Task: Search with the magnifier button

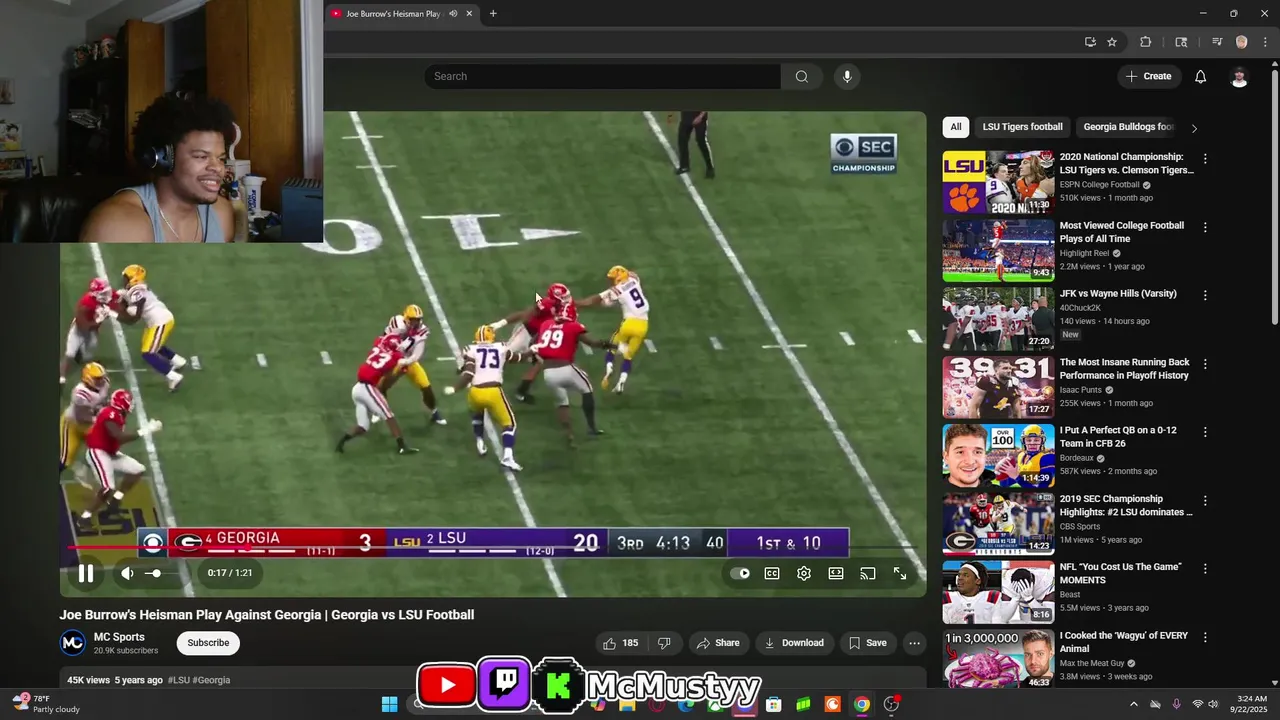Action: [802, 77]
